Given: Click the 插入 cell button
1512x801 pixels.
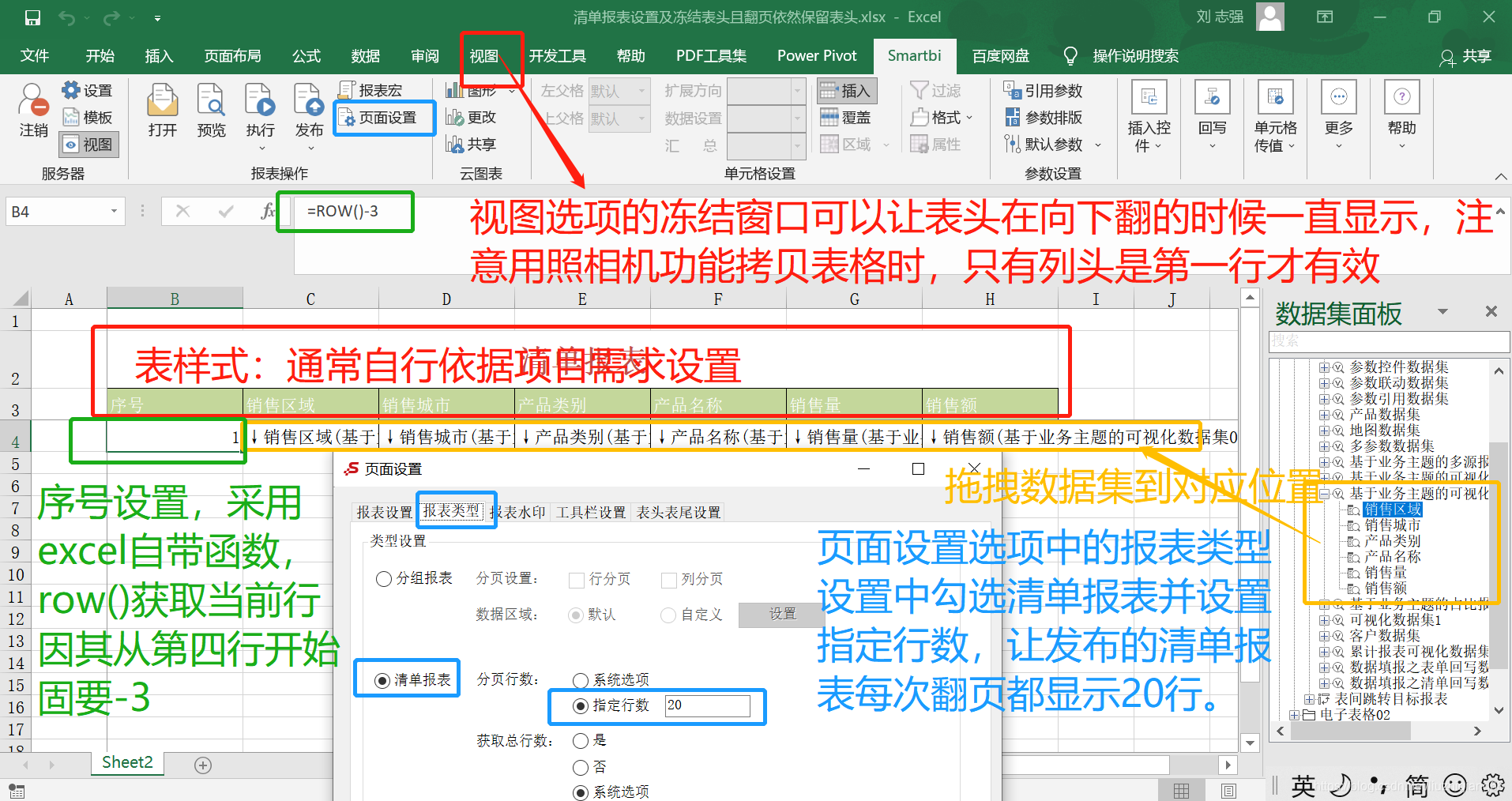Looking at the screenshot, I should 847,91.
